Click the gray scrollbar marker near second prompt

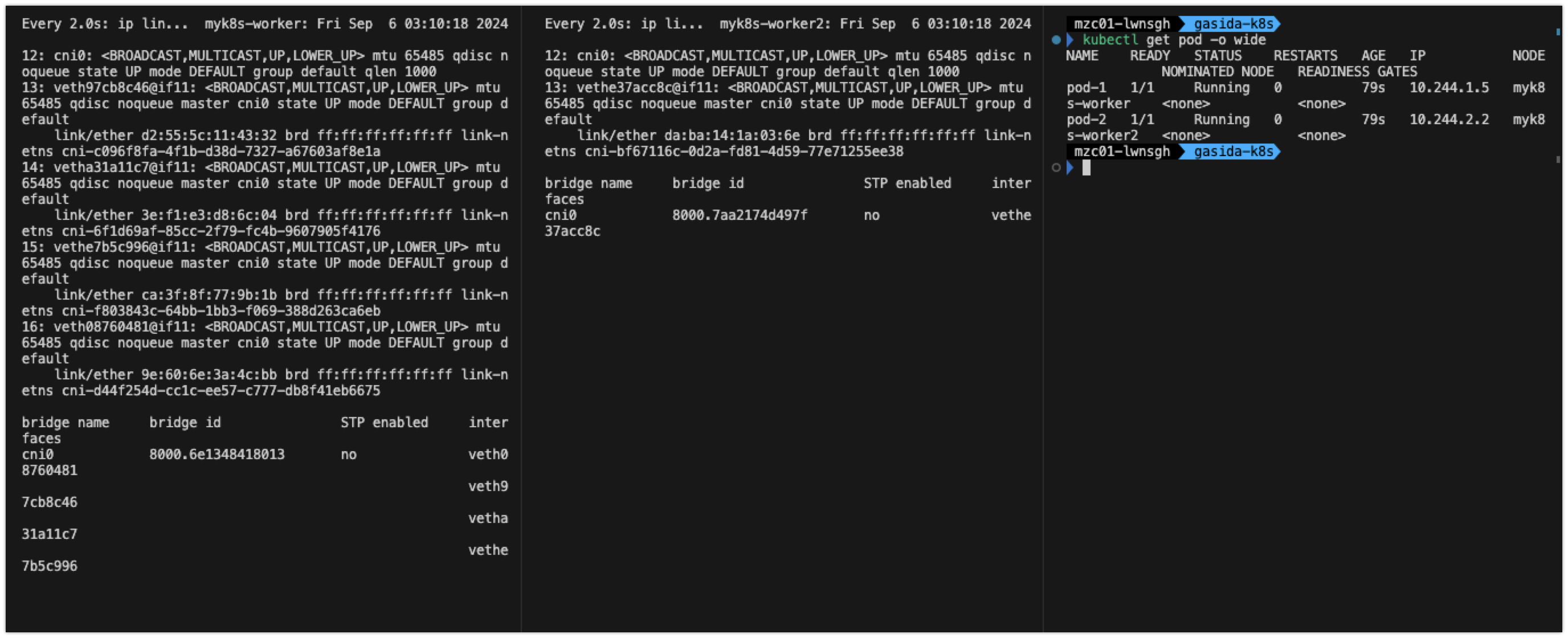coord(1558,159)
